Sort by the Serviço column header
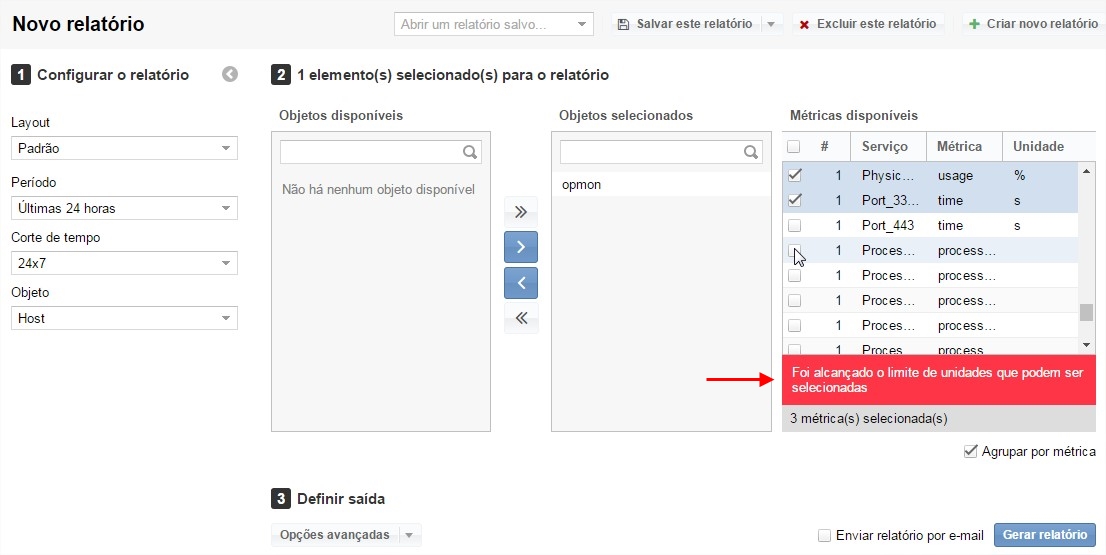The image size is (1106, 555). click(x=888, y=146)
